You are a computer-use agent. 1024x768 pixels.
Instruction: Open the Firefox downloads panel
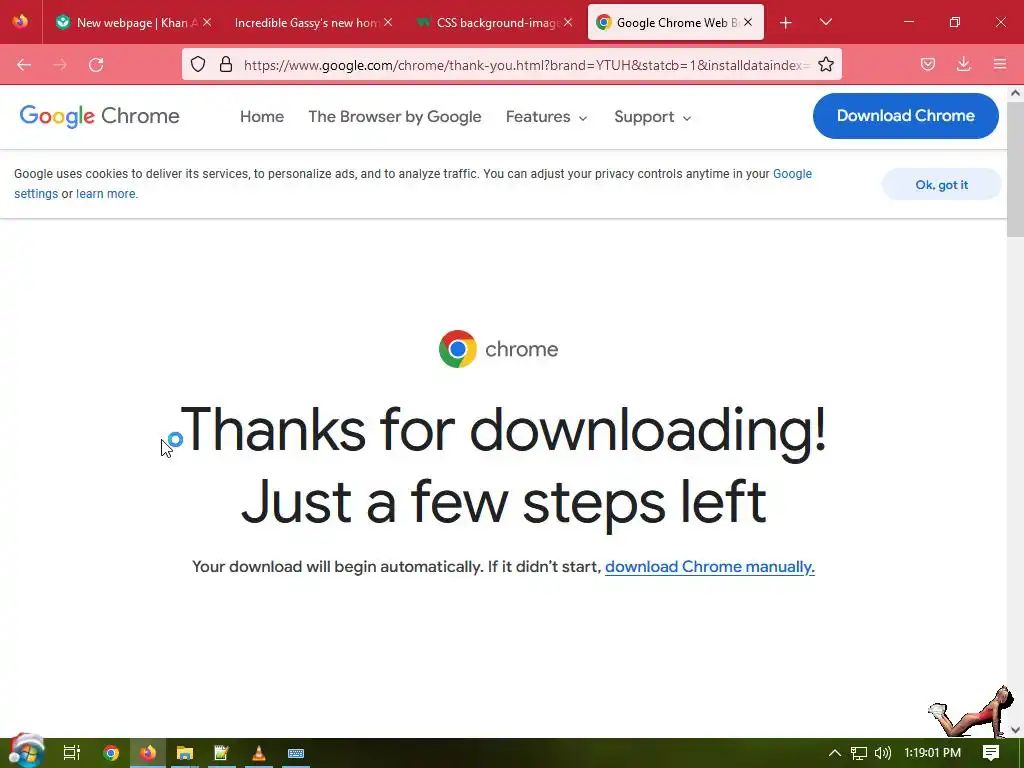click(963, 64)
